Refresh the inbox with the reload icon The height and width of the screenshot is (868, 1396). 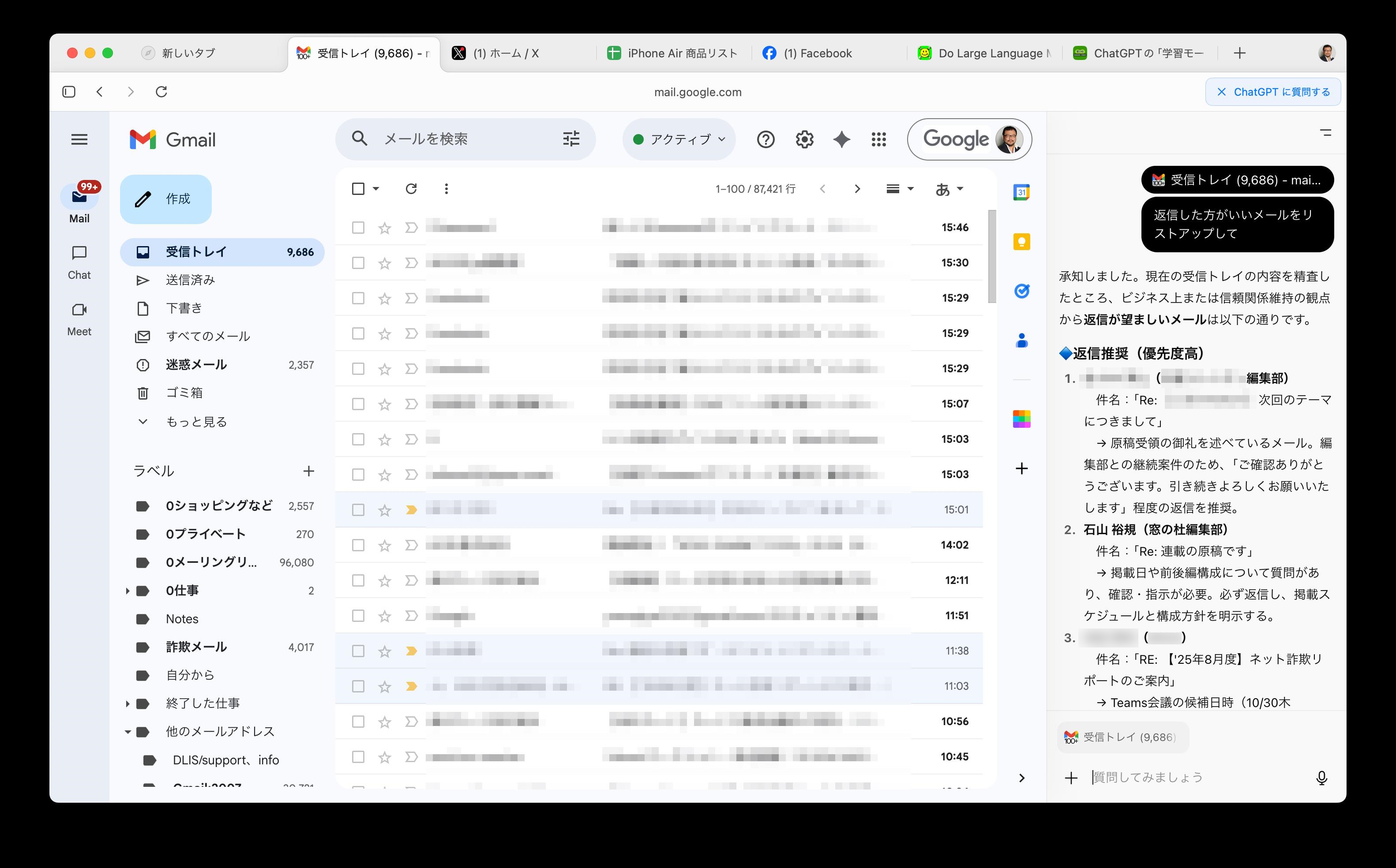click(x=411, y=188)
